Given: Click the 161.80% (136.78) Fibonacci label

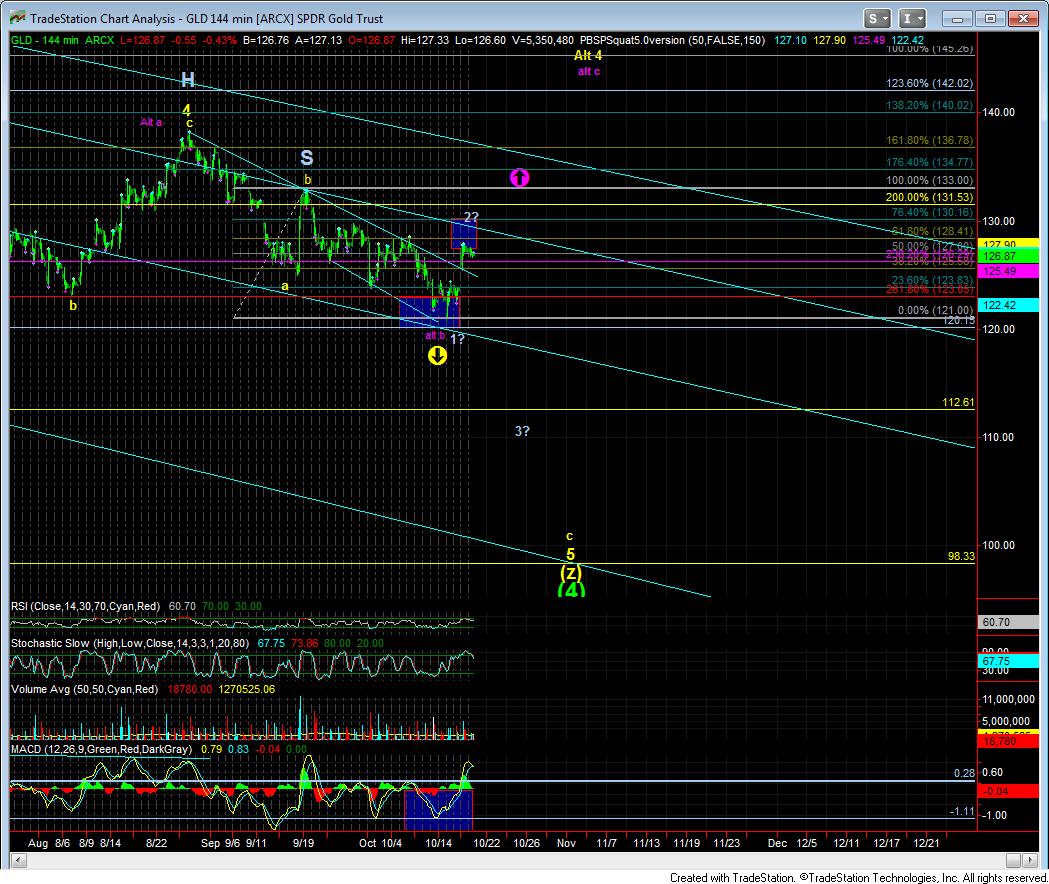Looking at the screenshot, I should [930, 141].
